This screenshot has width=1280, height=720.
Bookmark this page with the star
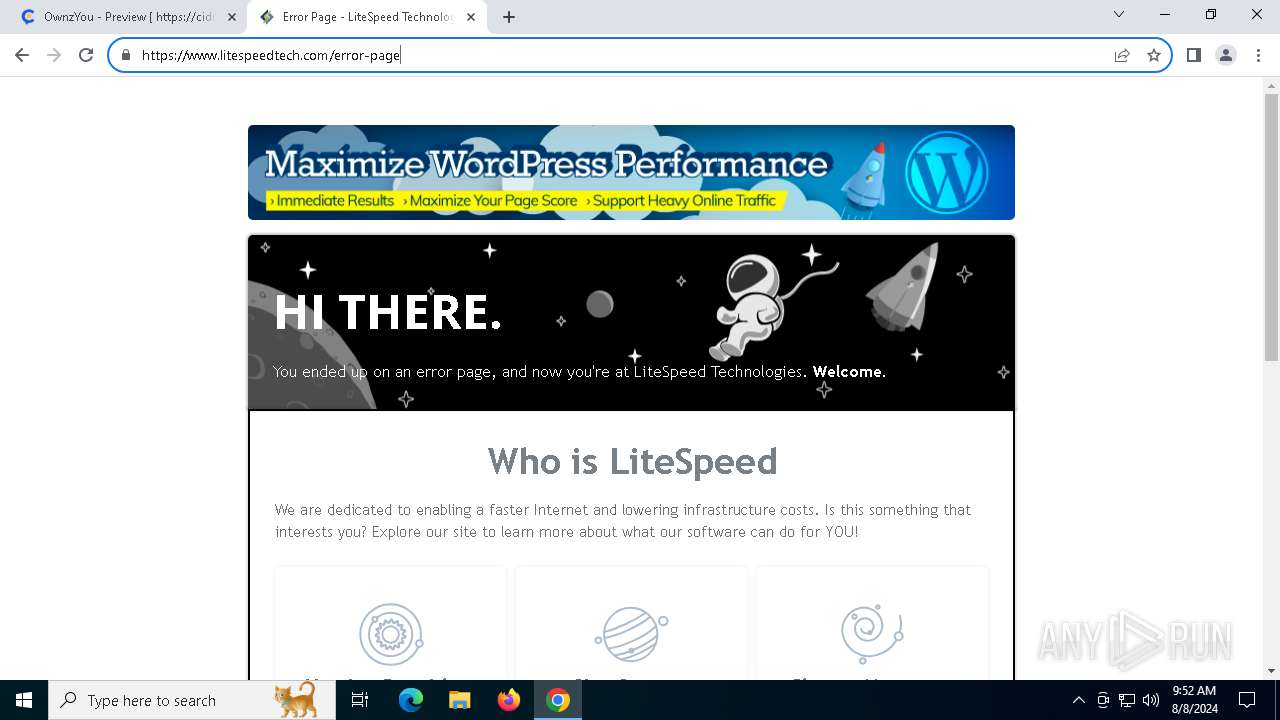click(1154, 55)
